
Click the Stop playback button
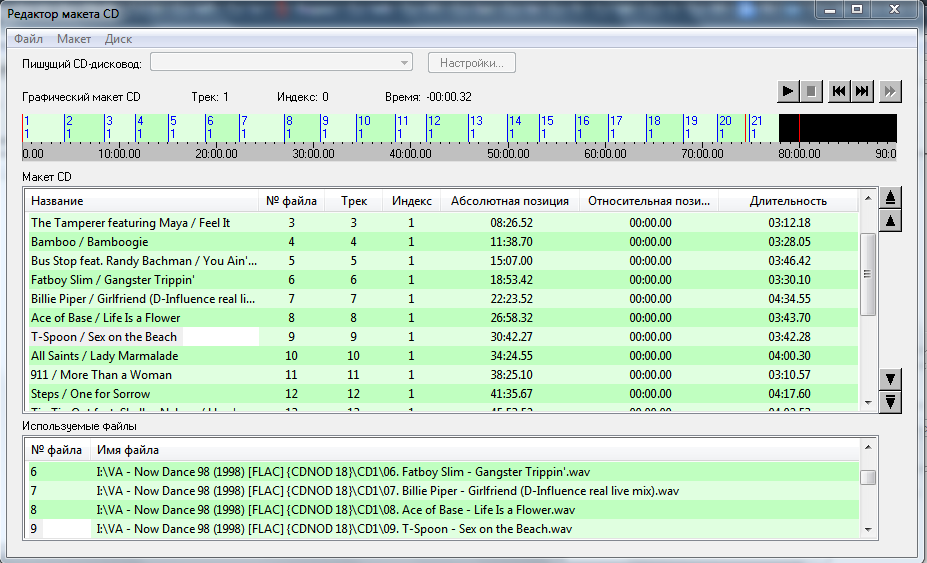click(811, 91)
